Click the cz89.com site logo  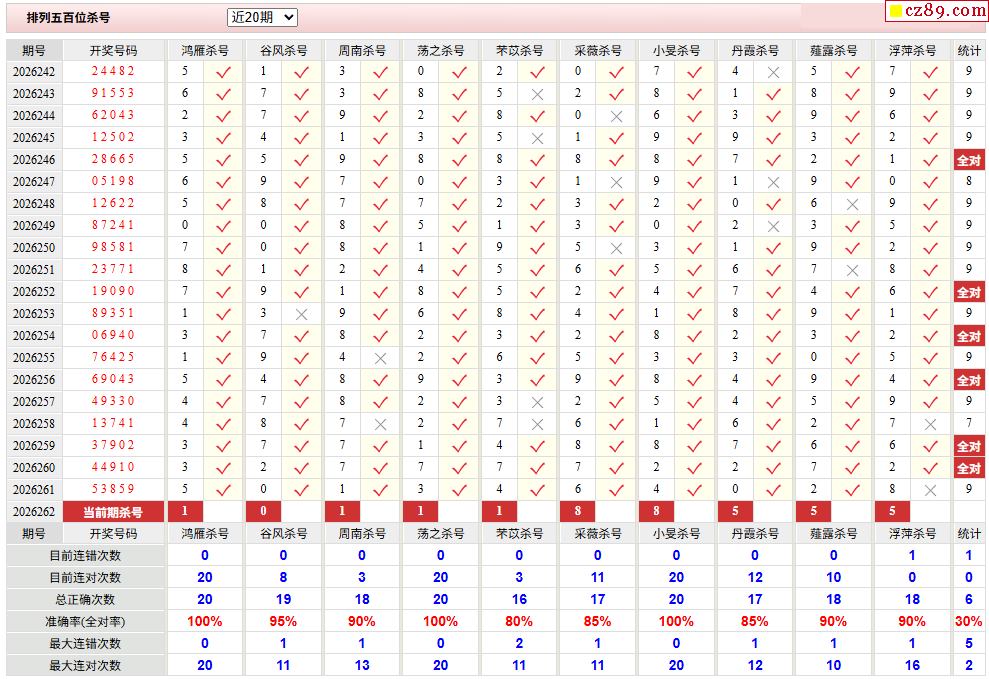pos(944,10)
